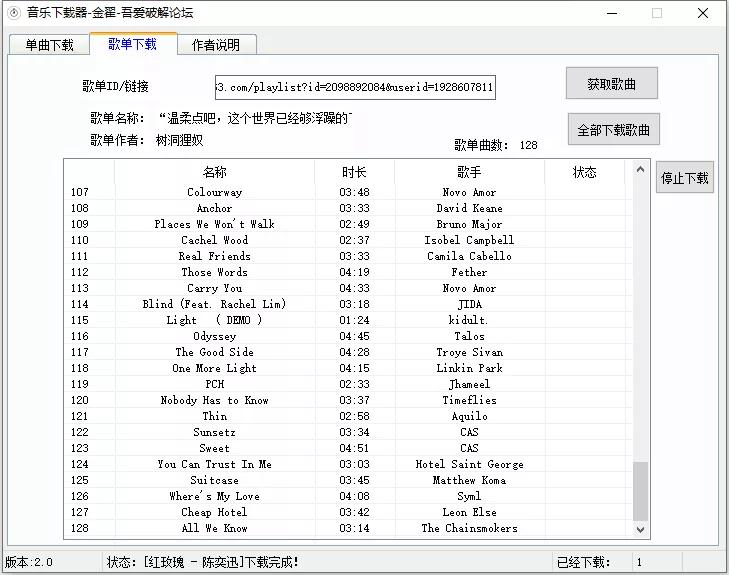Click the 全部下载歌曲 button

point(613,130)
